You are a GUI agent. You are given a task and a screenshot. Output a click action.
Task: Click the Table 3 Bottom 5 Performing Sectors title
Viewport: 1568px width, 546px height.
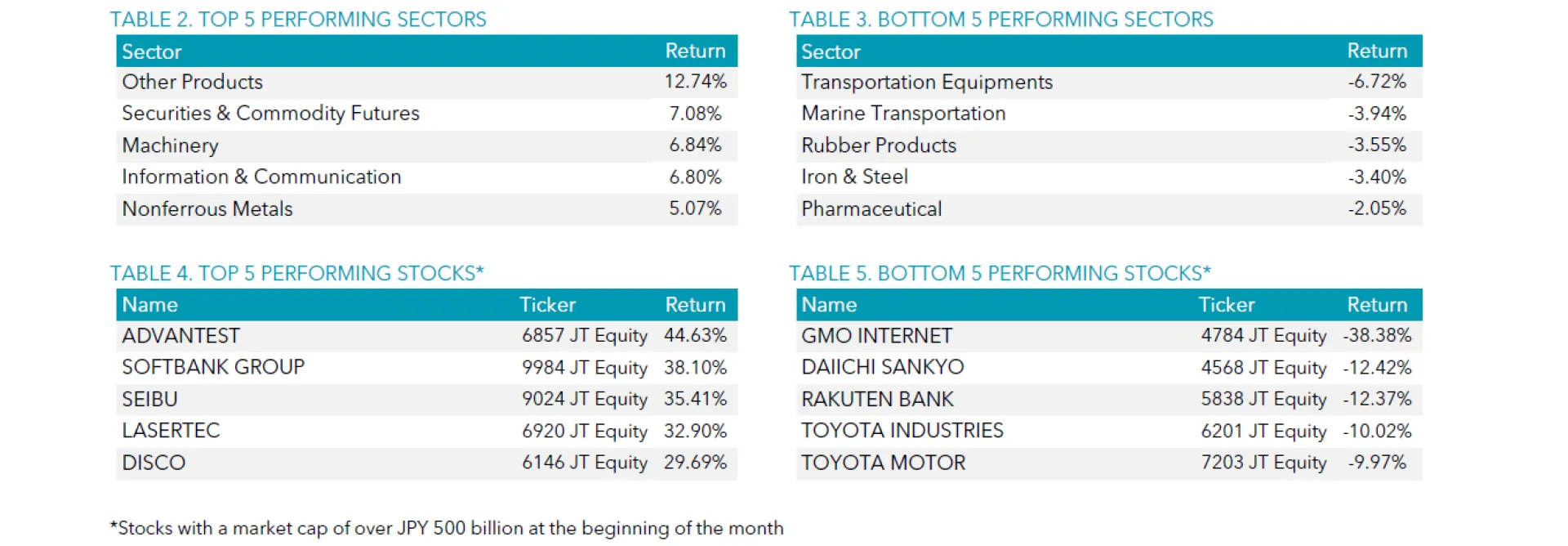1000,20
